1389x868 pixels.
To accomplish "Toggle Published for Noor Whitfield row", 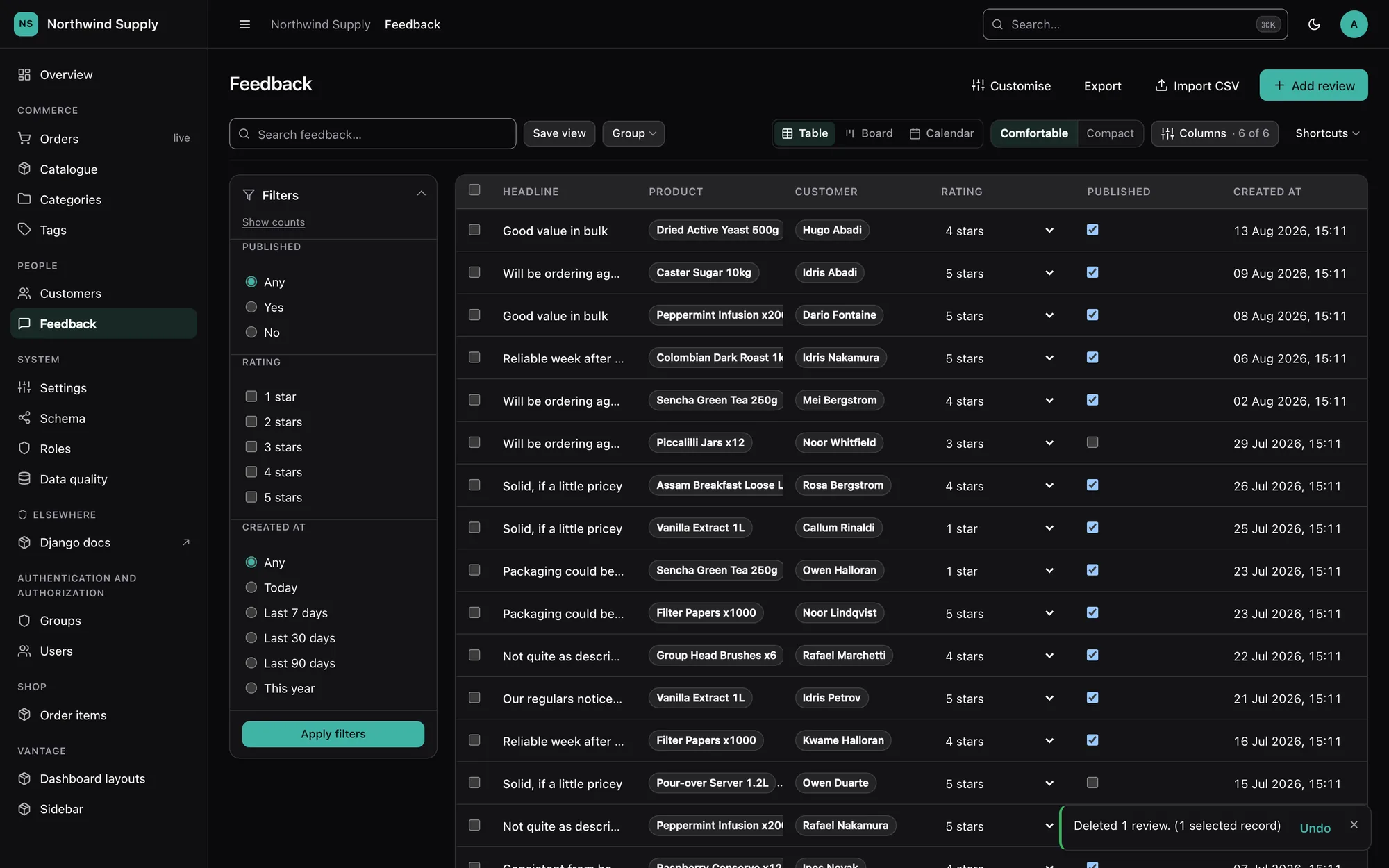I will click(x=1092, y=442).
